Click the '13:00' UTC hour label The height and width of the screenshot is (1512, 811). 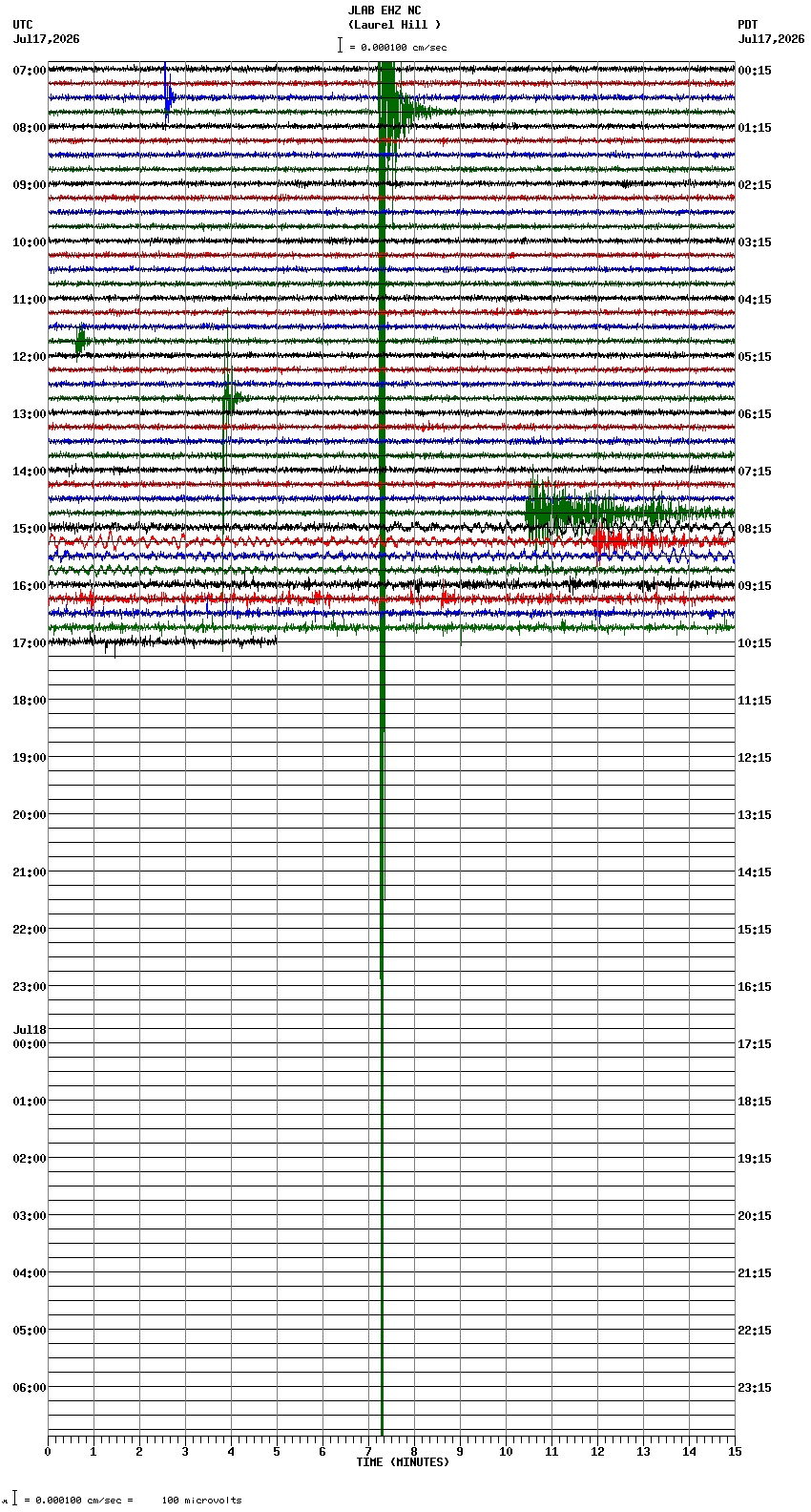point(30,414)
